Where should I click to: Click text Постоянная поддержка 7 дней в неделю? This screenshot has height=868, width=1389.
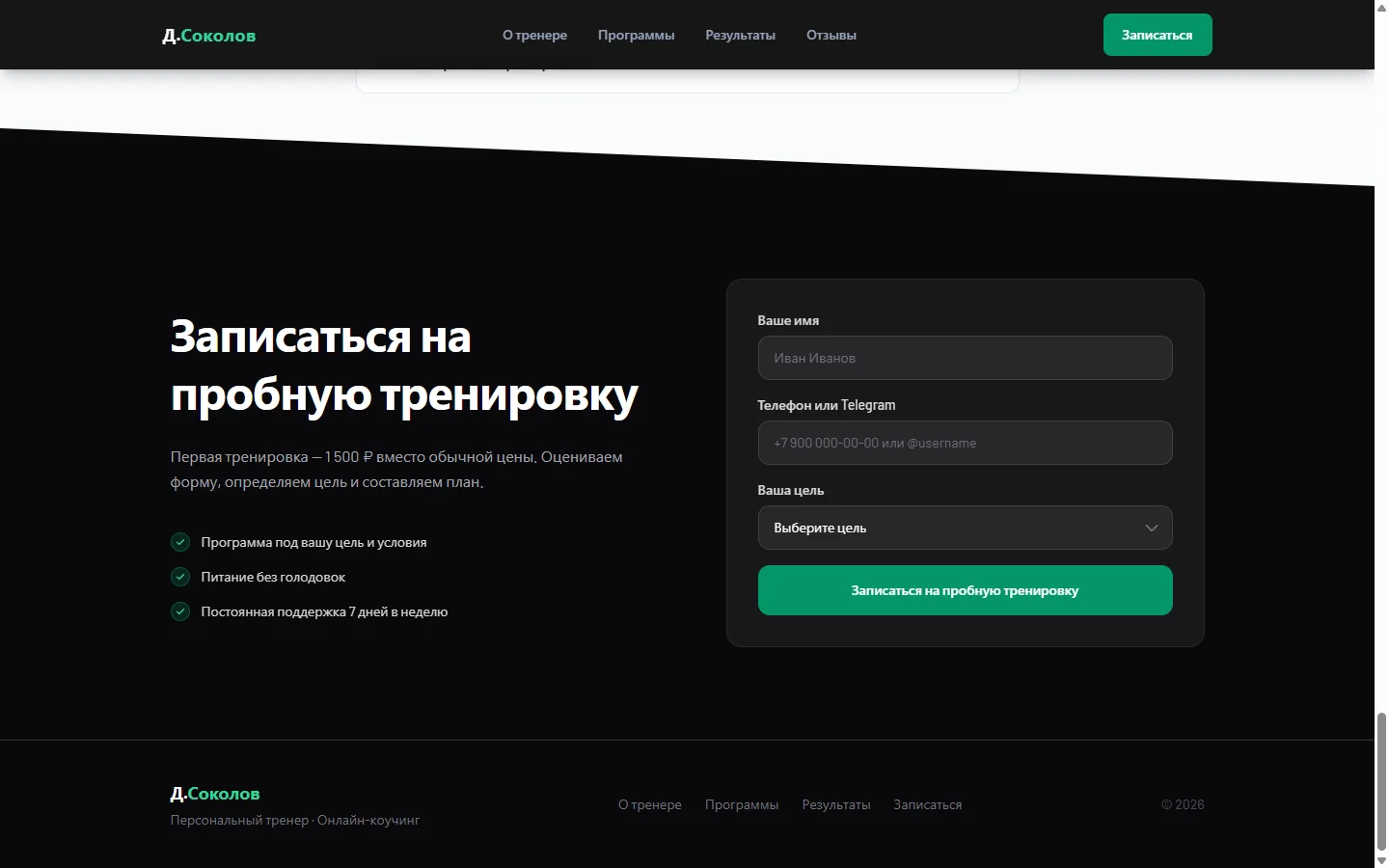(324, 611)
